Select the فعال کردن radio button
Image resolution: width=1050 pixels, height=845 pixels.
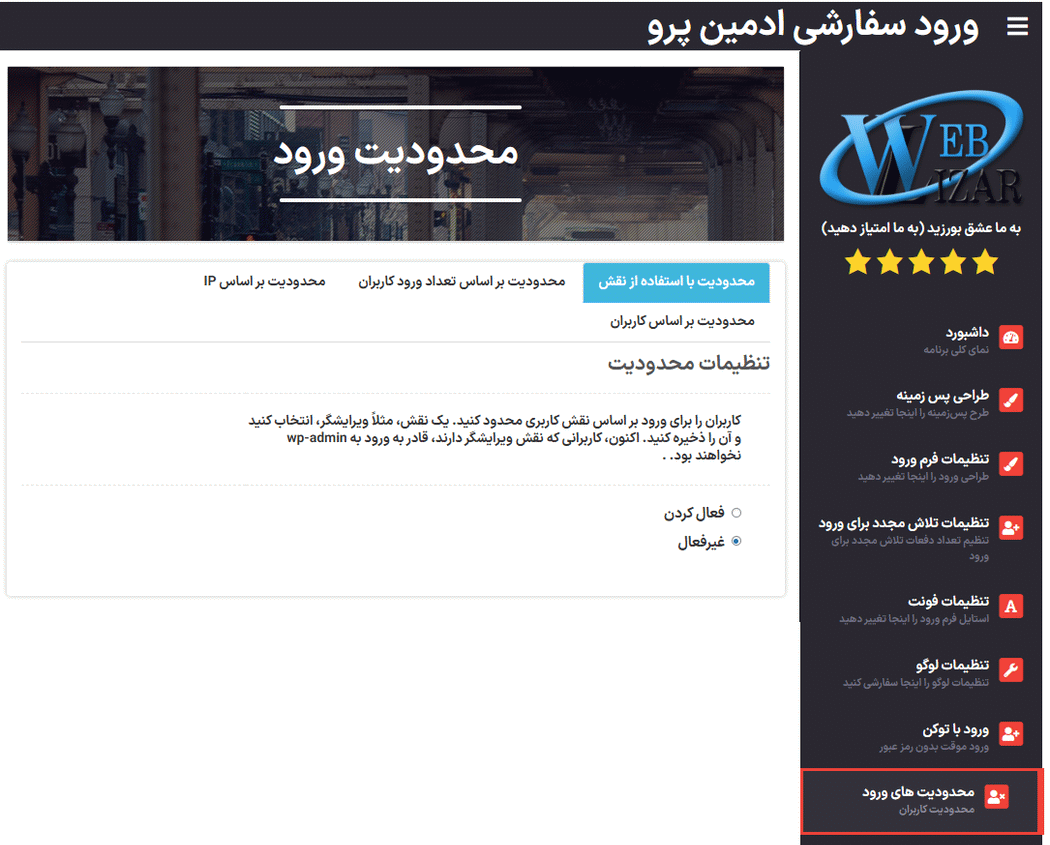point(737,513)
